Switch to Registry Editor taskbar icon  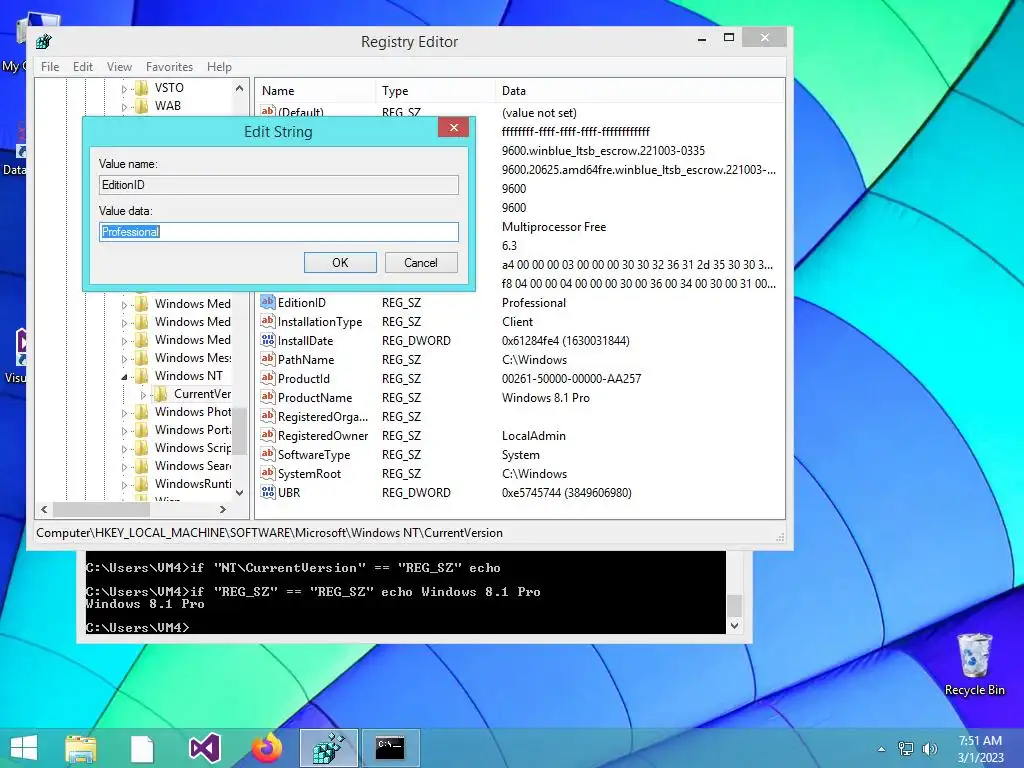[328, 748]
